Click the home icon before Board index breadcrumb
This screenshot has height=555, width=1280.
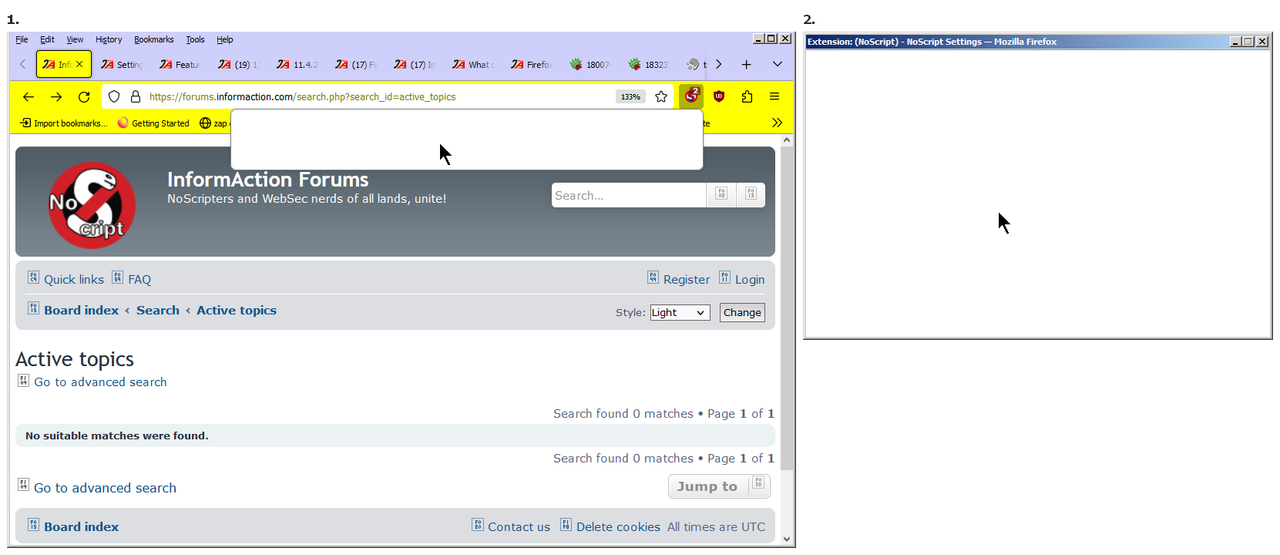pyautogui.click(x=33, y=309)
